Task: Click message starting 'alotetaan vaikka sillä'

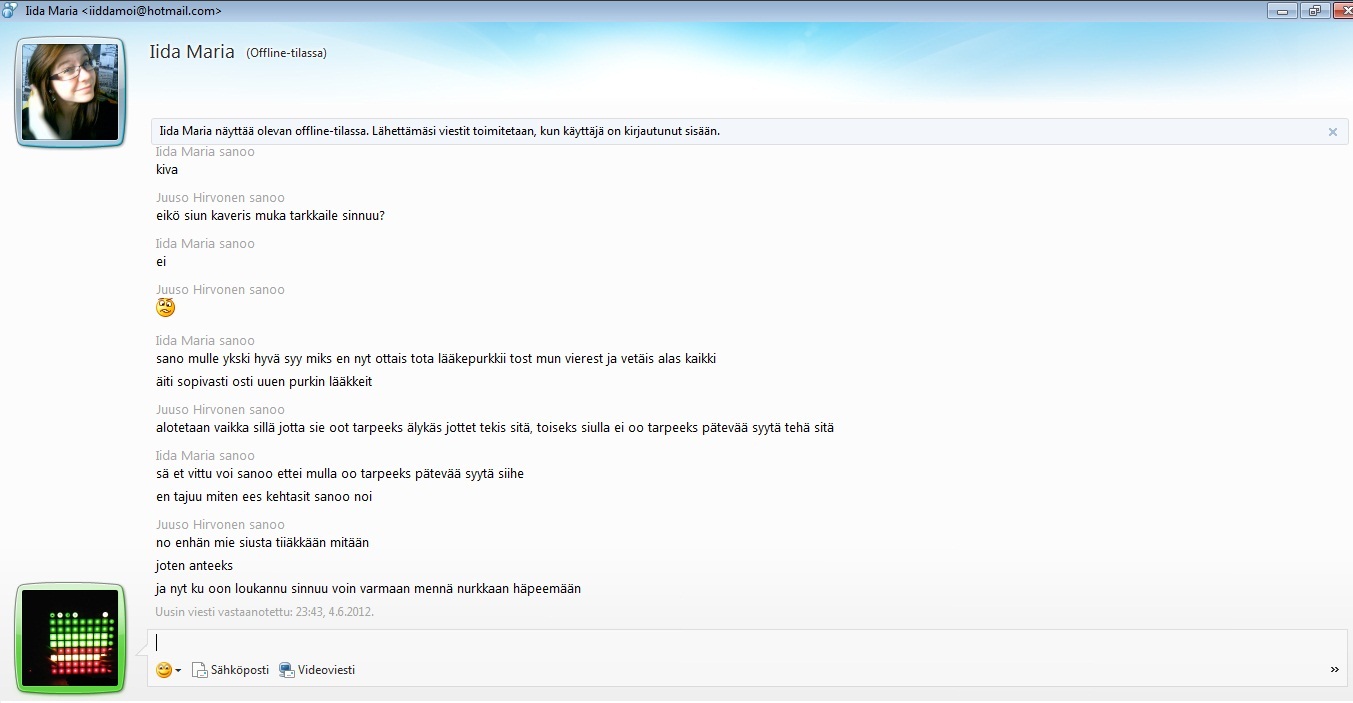Action: (495, 428)
